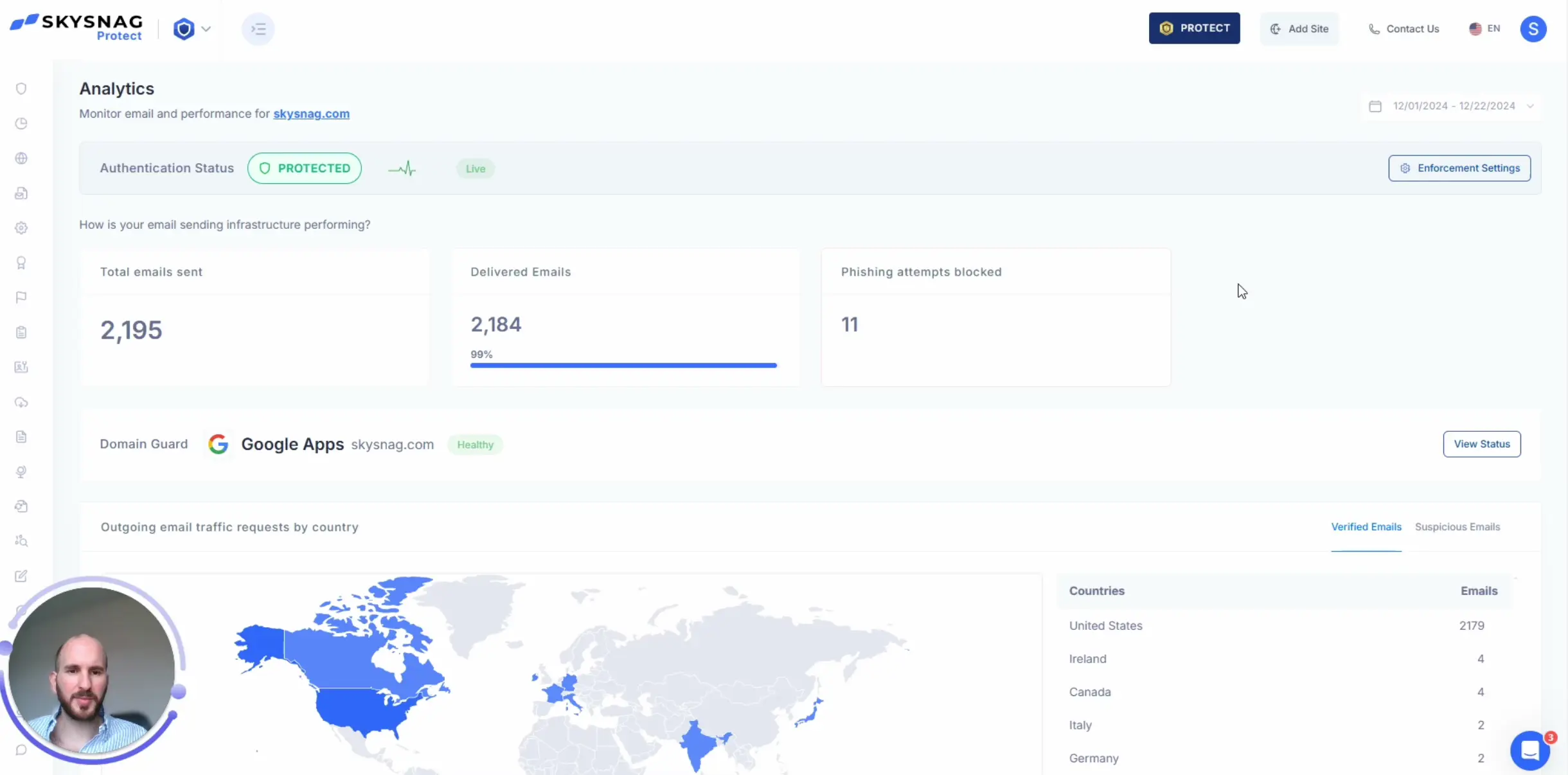Click PROTECTED authentication status toggle
Screen dimensions: 1568x775
click(304, 168)
